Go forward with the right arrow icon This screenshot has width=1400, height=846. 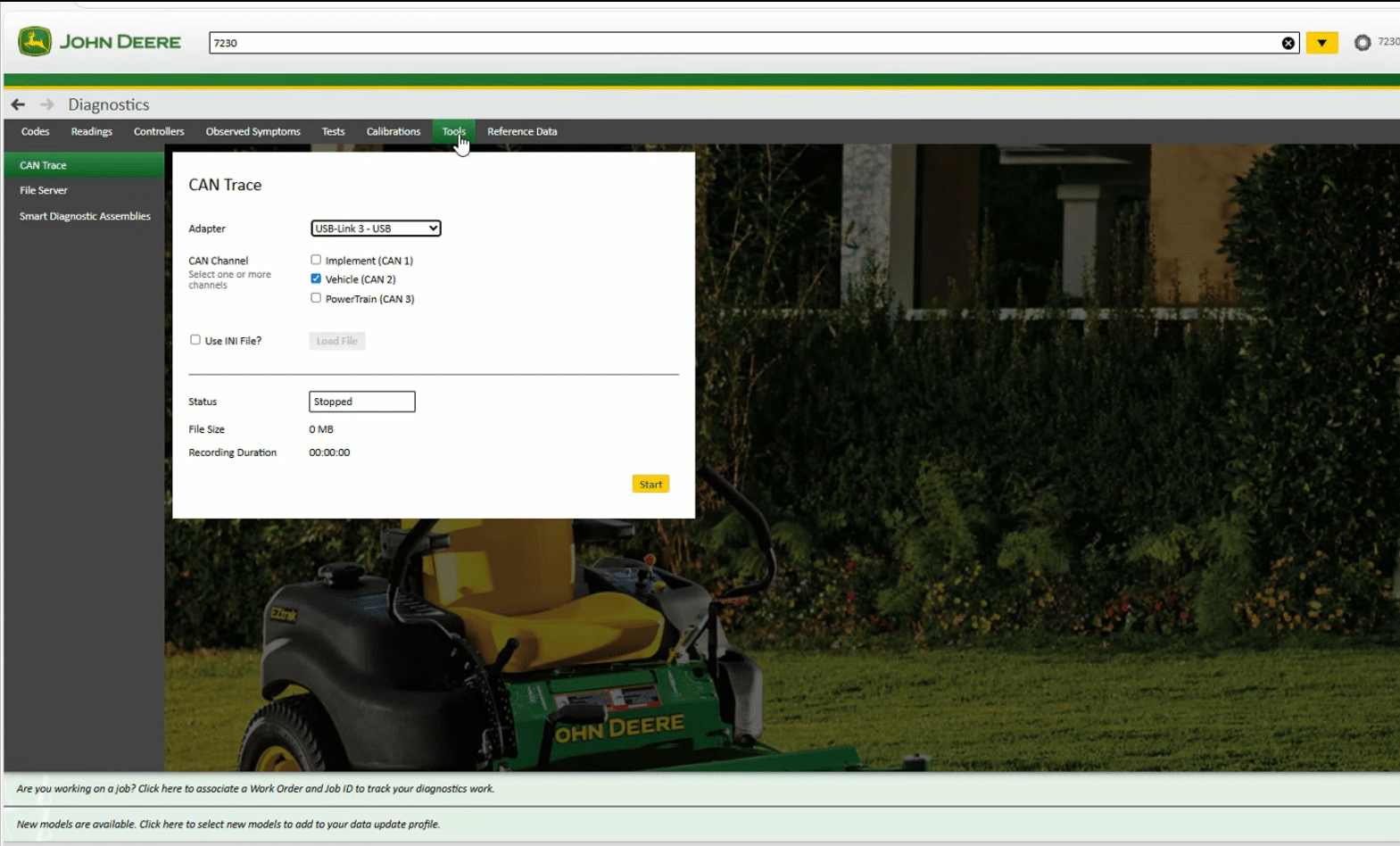click(46, 104)
